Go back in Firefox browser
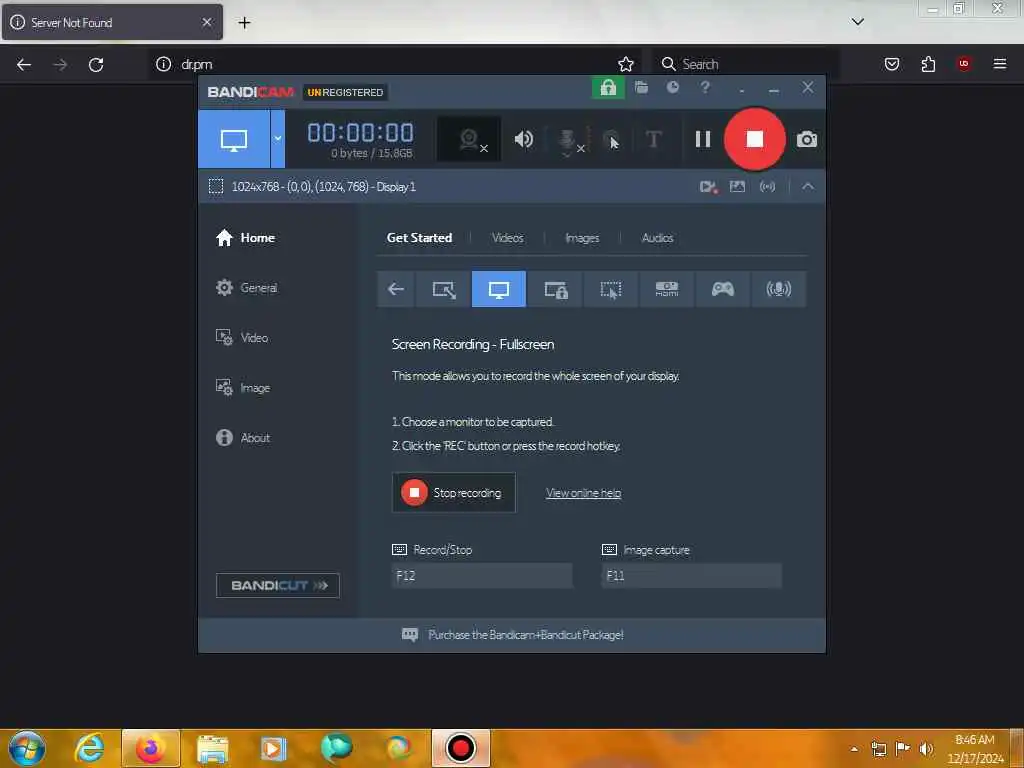 coord(24,64)
